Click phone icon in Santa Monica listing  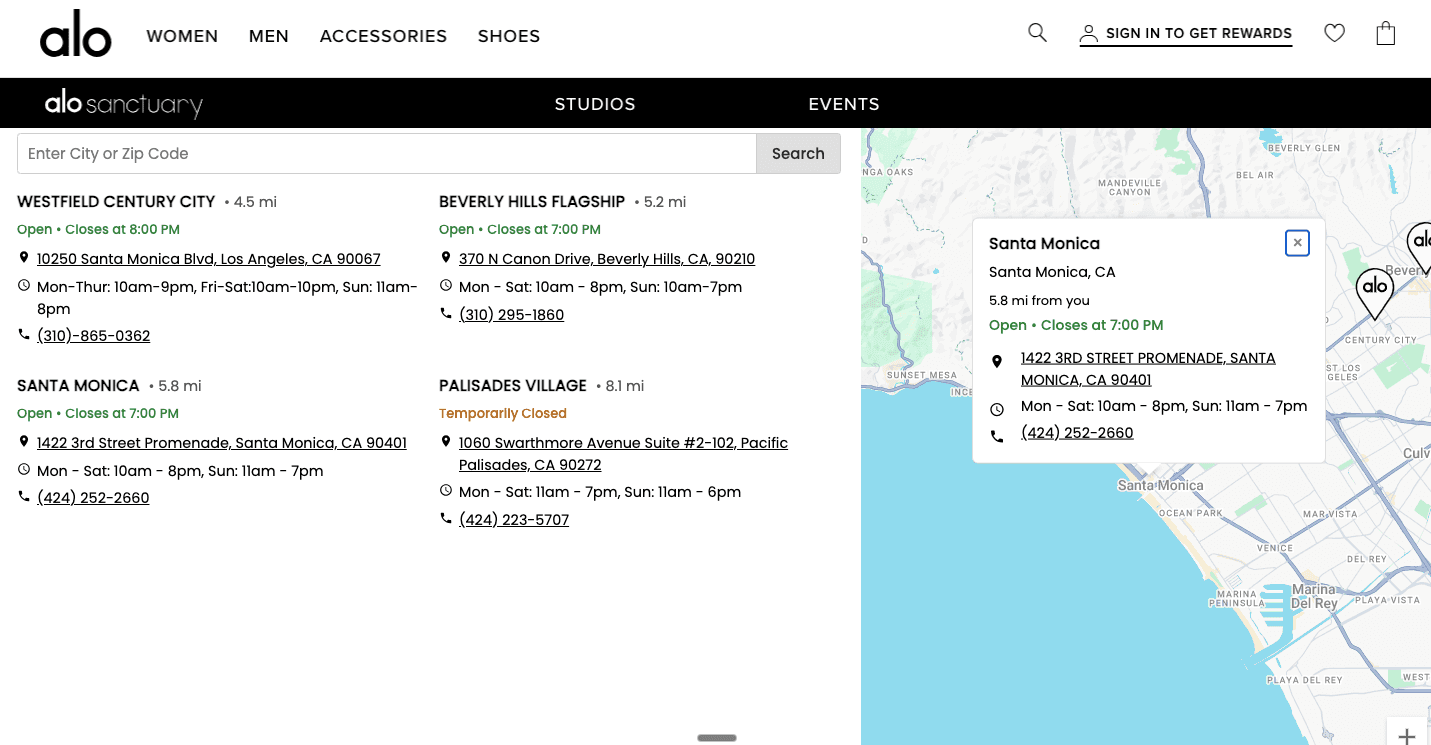point(24,496)
